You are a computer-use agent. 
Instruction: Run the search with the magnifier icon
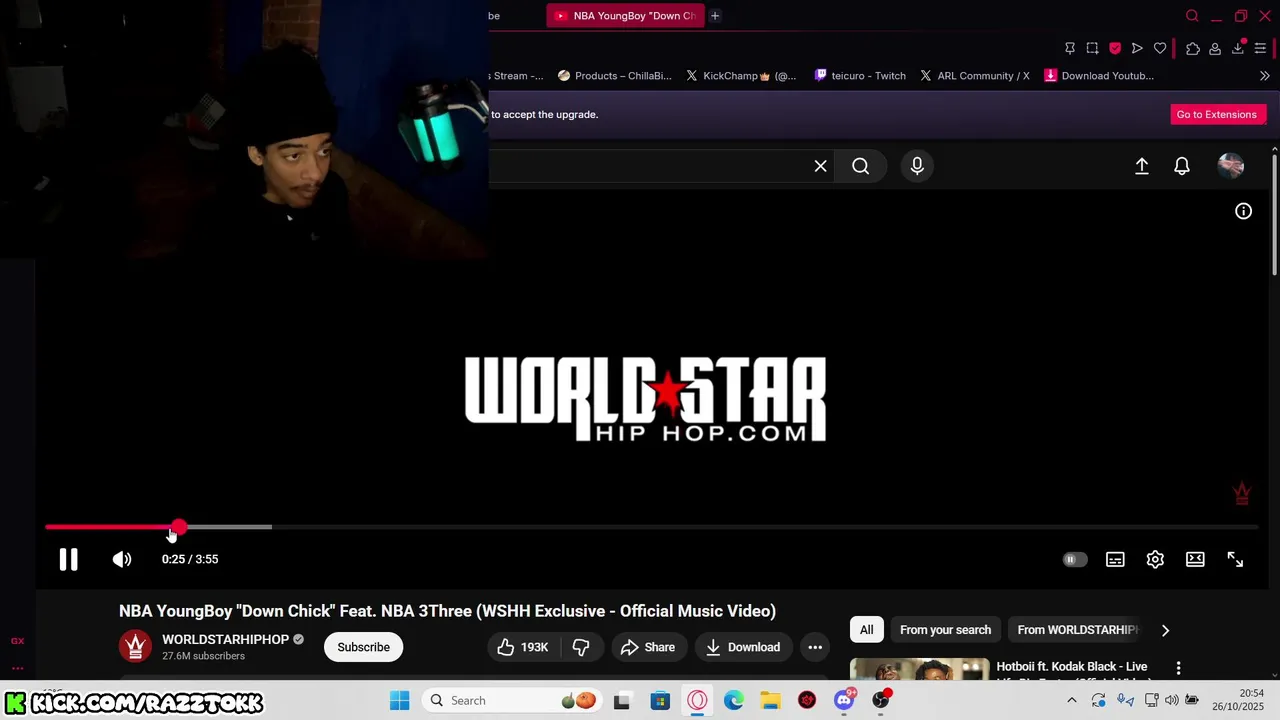[861, 166]
